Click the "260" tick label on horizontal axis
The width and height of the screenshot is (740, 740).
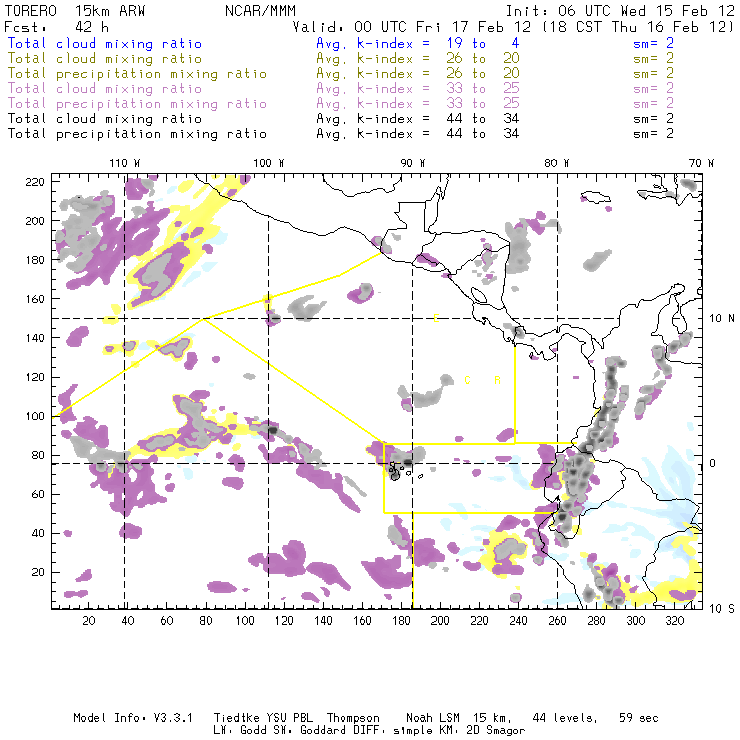click(x=557, y=621)
